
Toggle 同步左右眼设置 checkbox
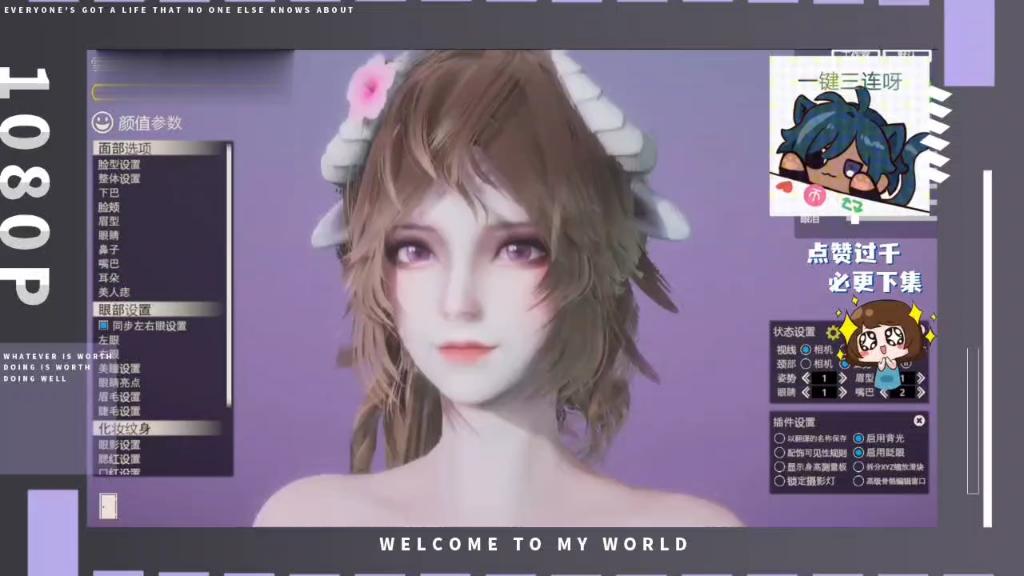(103, 325)
